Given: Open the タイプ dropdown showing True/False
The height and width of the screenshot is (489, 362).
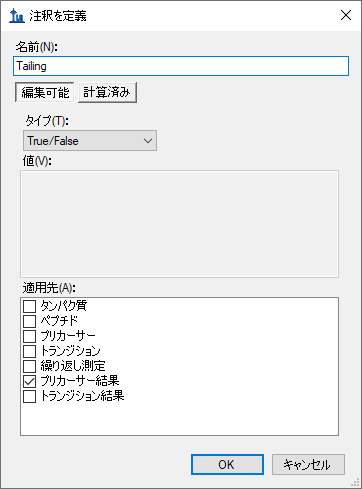Looking at the screenshot, I should [x=90, y=141].
